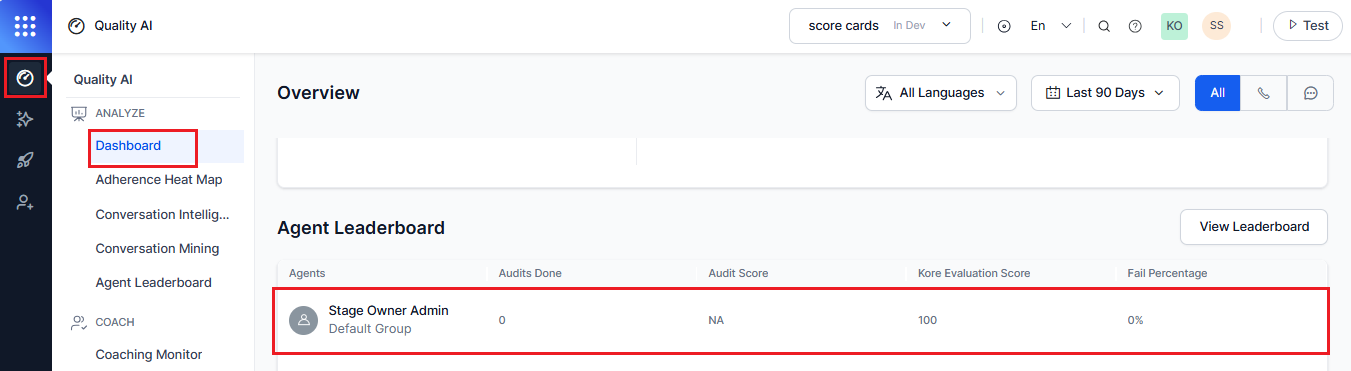Click the View Leaderboard button
The width and height of the screenshot is (1351, 371).
tap(1254, 227)
